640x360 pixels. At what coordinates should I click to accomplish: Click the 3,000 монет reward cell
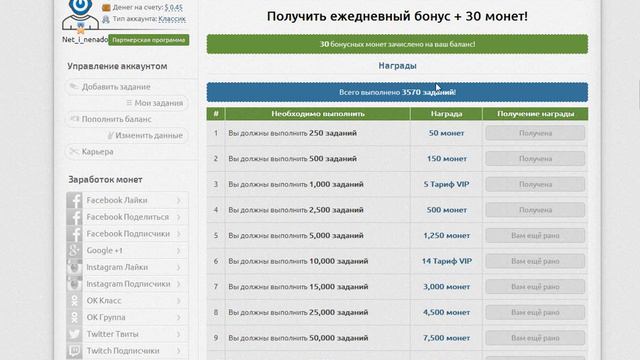pyautogui.click(x=446, y=287)
